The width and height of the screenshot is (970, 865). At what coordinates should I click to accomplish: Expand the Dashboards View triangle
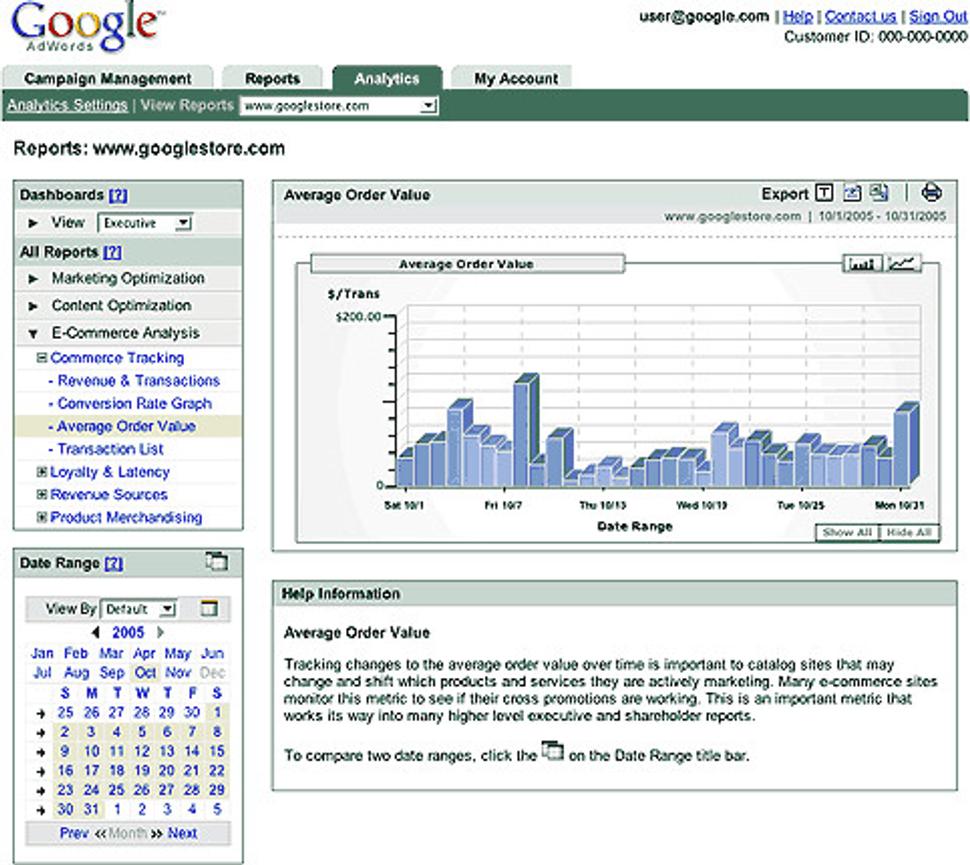(x=33, y=223)
